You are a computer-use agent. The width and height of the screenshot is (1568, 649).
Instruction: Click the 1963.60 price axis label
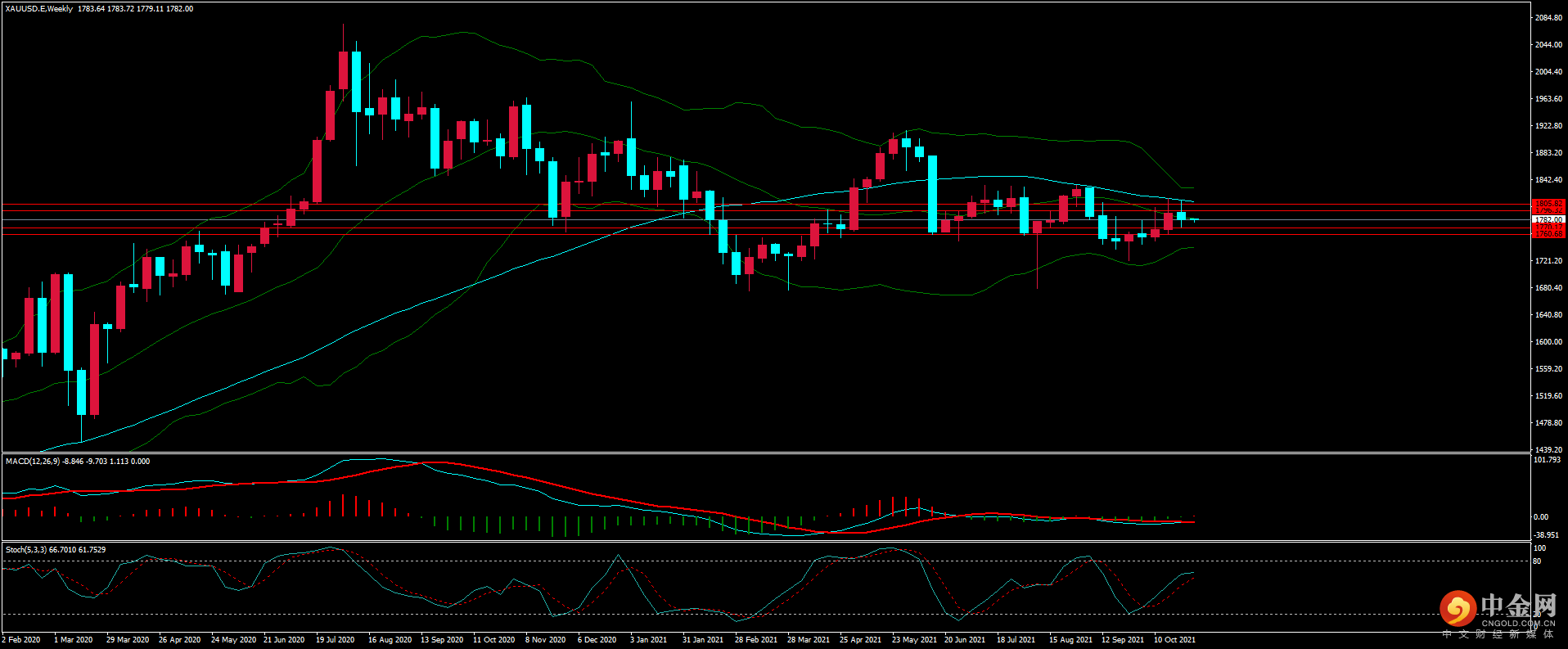(x=1548, y=99)
